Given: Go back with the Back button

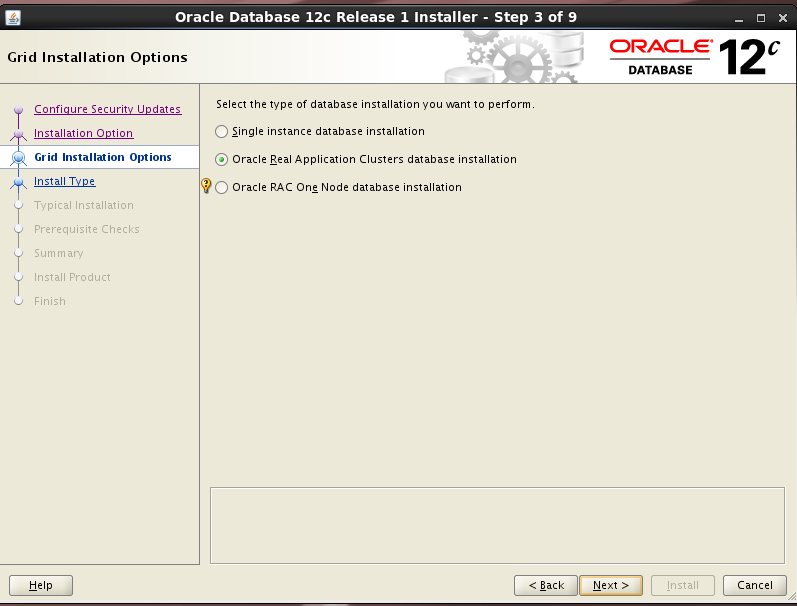Looking at the screenshot, I should pos(545,585).
